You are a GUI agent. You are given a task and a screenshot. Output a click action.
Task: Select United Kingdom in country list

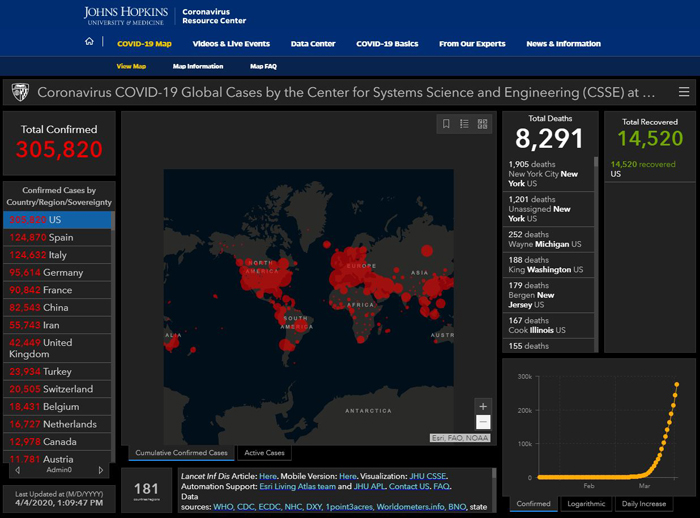pos(57,348)
